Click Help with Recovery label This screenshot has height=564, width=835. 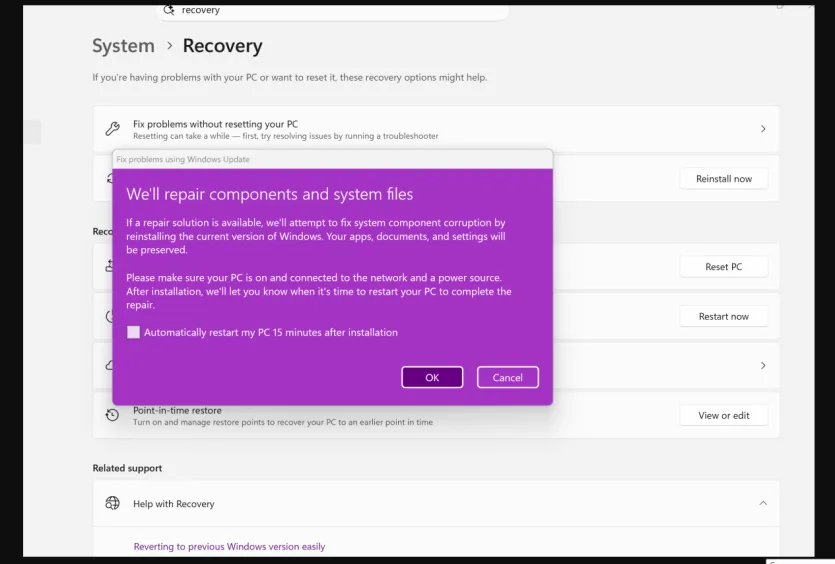click(174, 503)
